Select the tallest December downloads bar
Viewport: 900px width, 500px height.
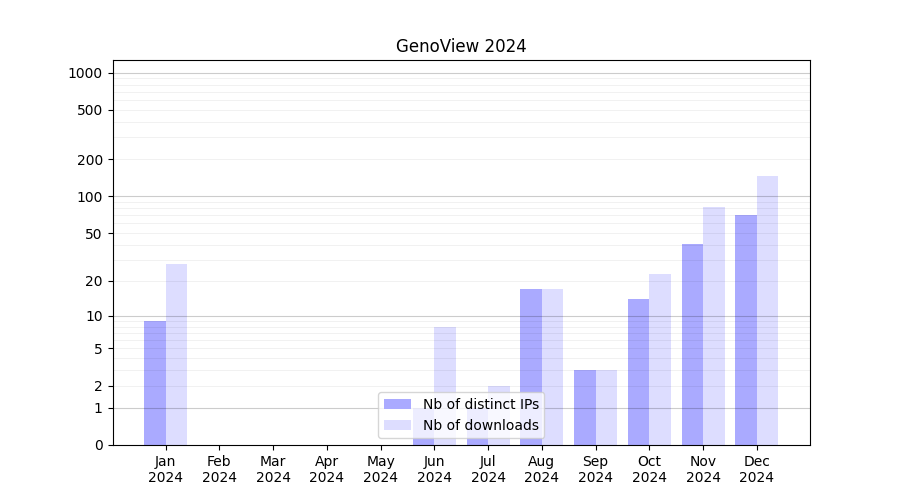767,310
